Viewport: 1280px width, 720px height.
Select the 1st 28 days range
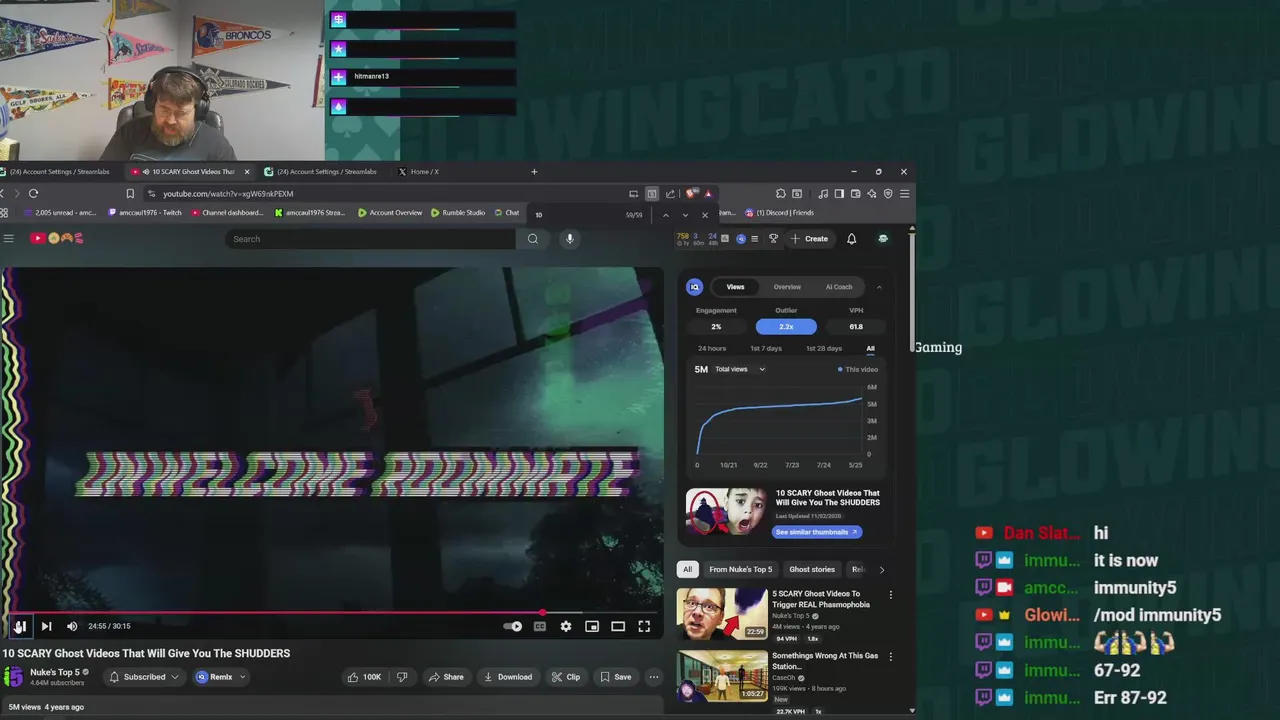[x=824, y=348]
